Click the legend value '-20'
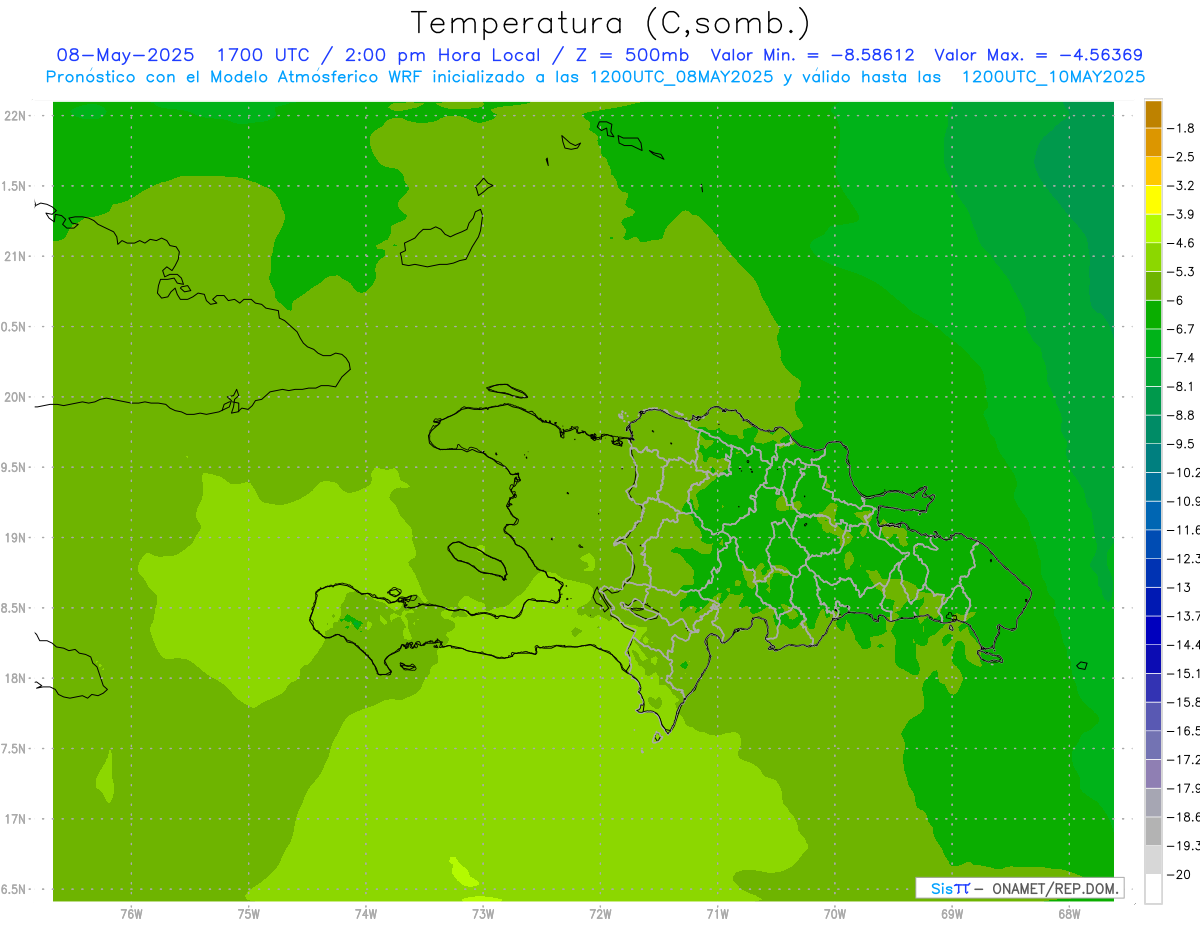Viewport: 1200px width, 927px height. [x=1180, y=874]
